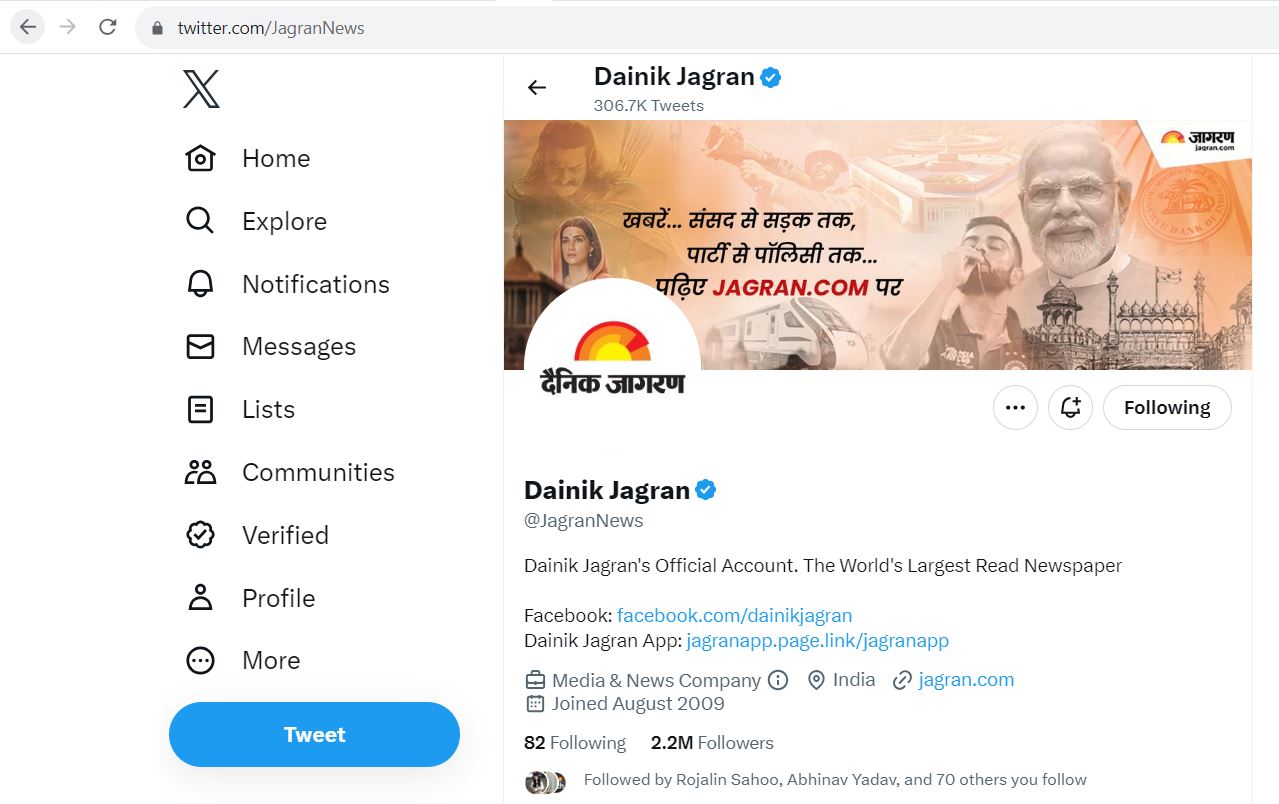Click the X logo in the sidebar
The height and width of the screenshot is (804, 1279).
pos(199,90)
